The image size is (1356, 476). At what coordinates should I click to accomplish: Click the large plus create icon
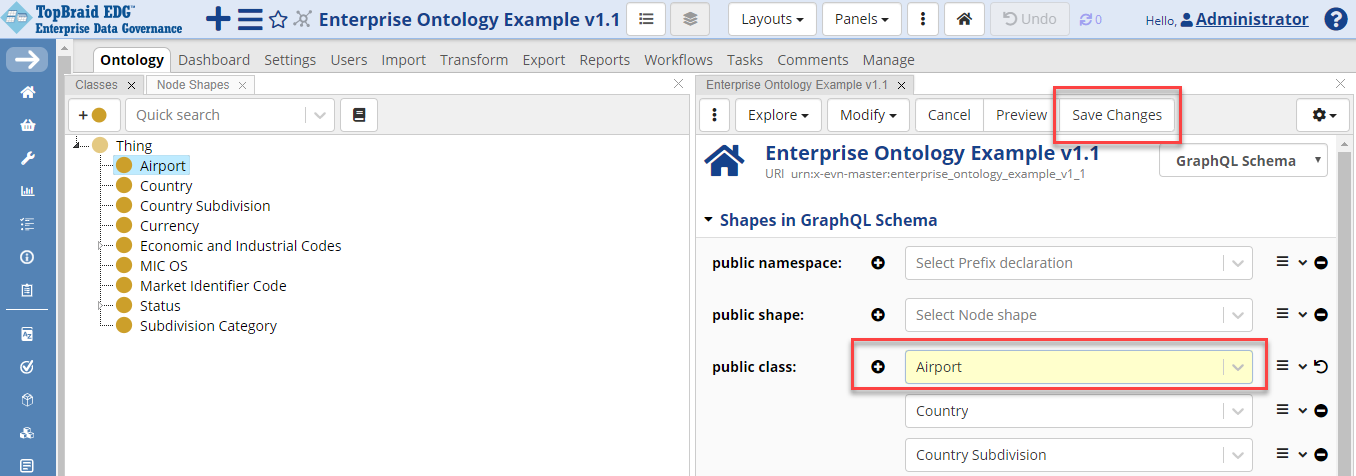click(x=218, y=19)
